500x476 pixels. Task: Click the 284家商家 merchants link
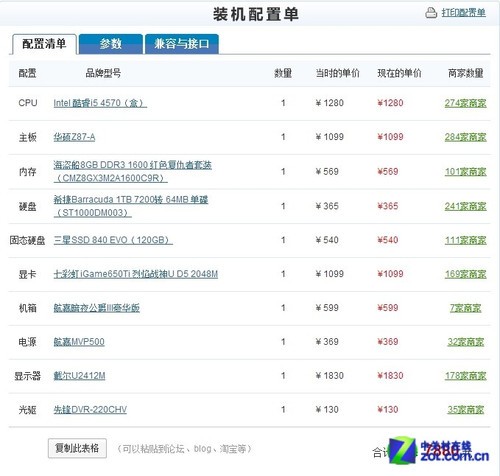pyautogui.click(x=465, y=137)
